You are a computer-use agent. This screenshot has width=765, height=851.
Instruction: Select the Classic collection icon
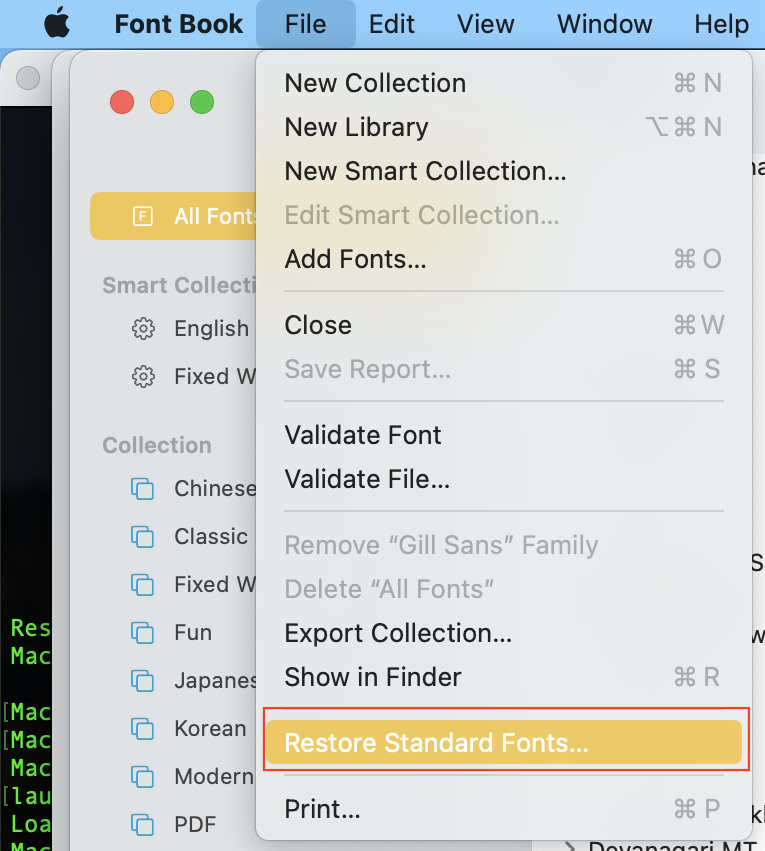pos(143,537)
